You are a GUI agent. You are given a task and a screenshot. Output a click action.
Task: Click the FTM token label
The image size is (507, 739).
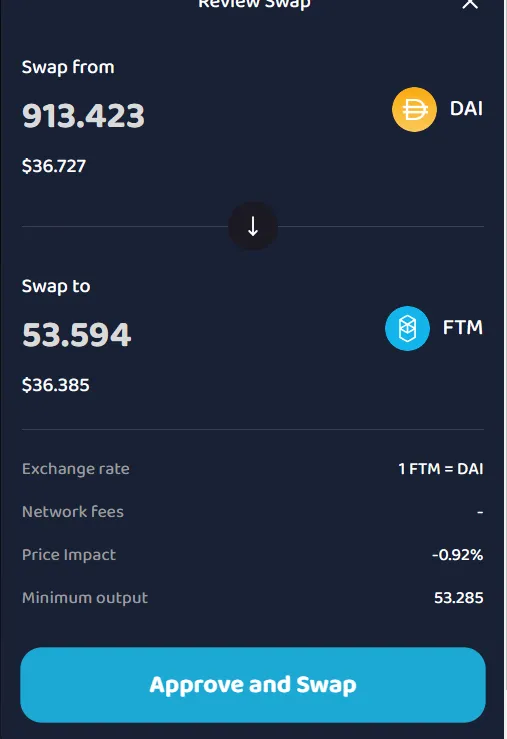463,328
